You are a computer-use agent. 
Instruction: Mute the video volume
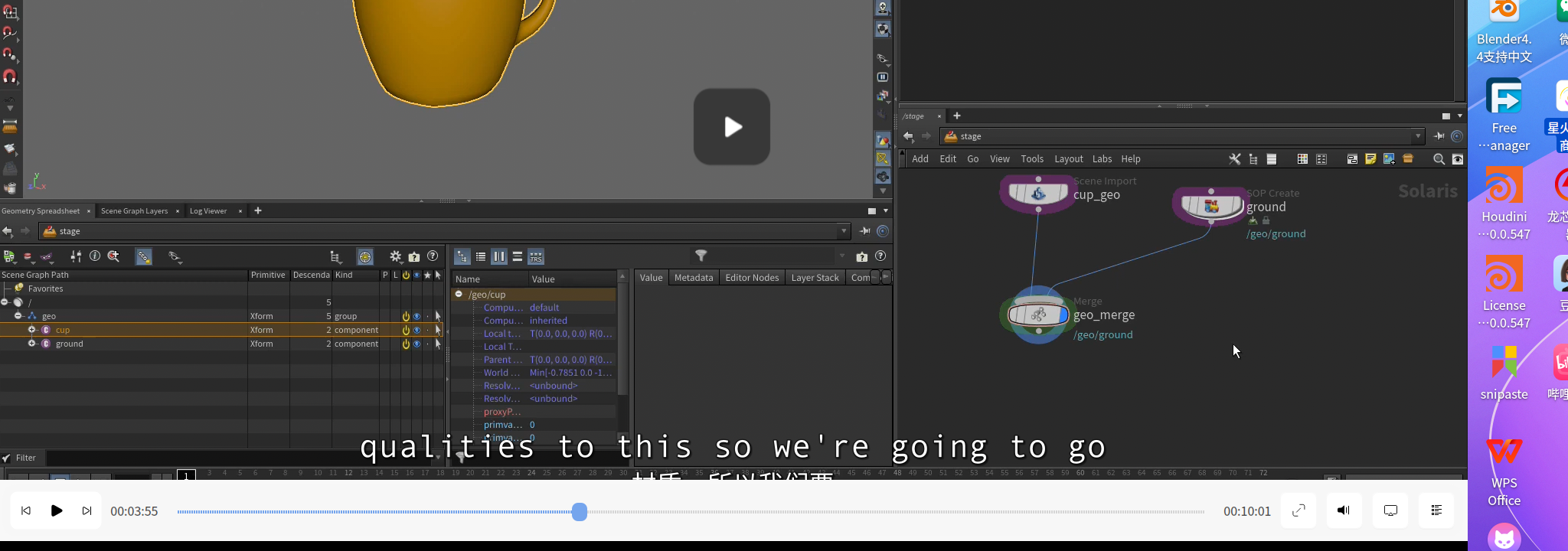click(1344, 510)
